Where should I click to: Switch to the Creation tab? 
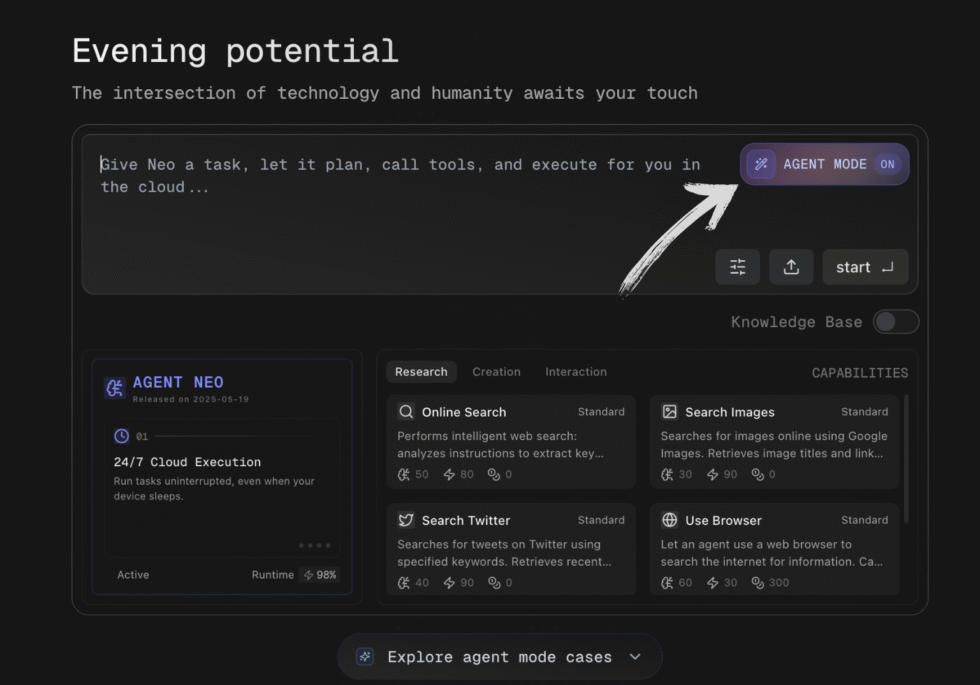(496, 372)
